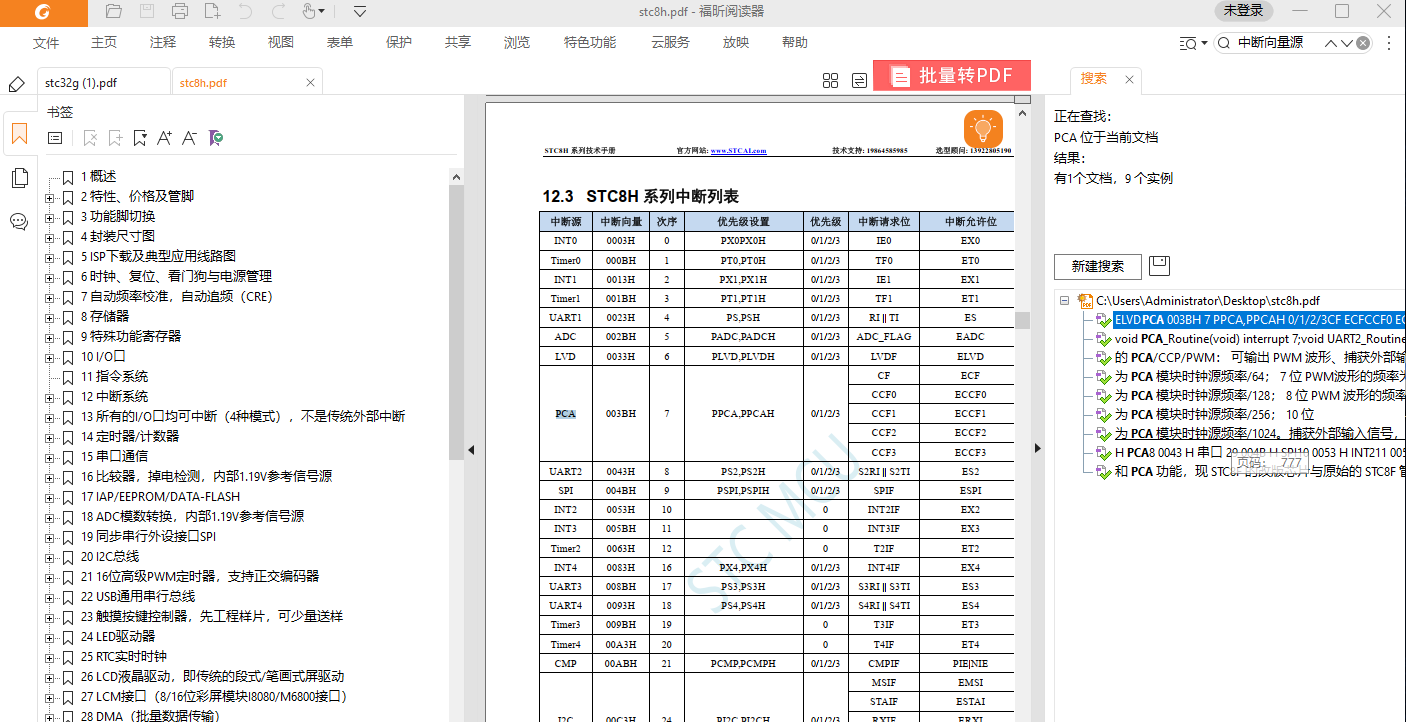
Task: Collapse the left bookmark panel arrow
Action: click(x=471, y=450)
